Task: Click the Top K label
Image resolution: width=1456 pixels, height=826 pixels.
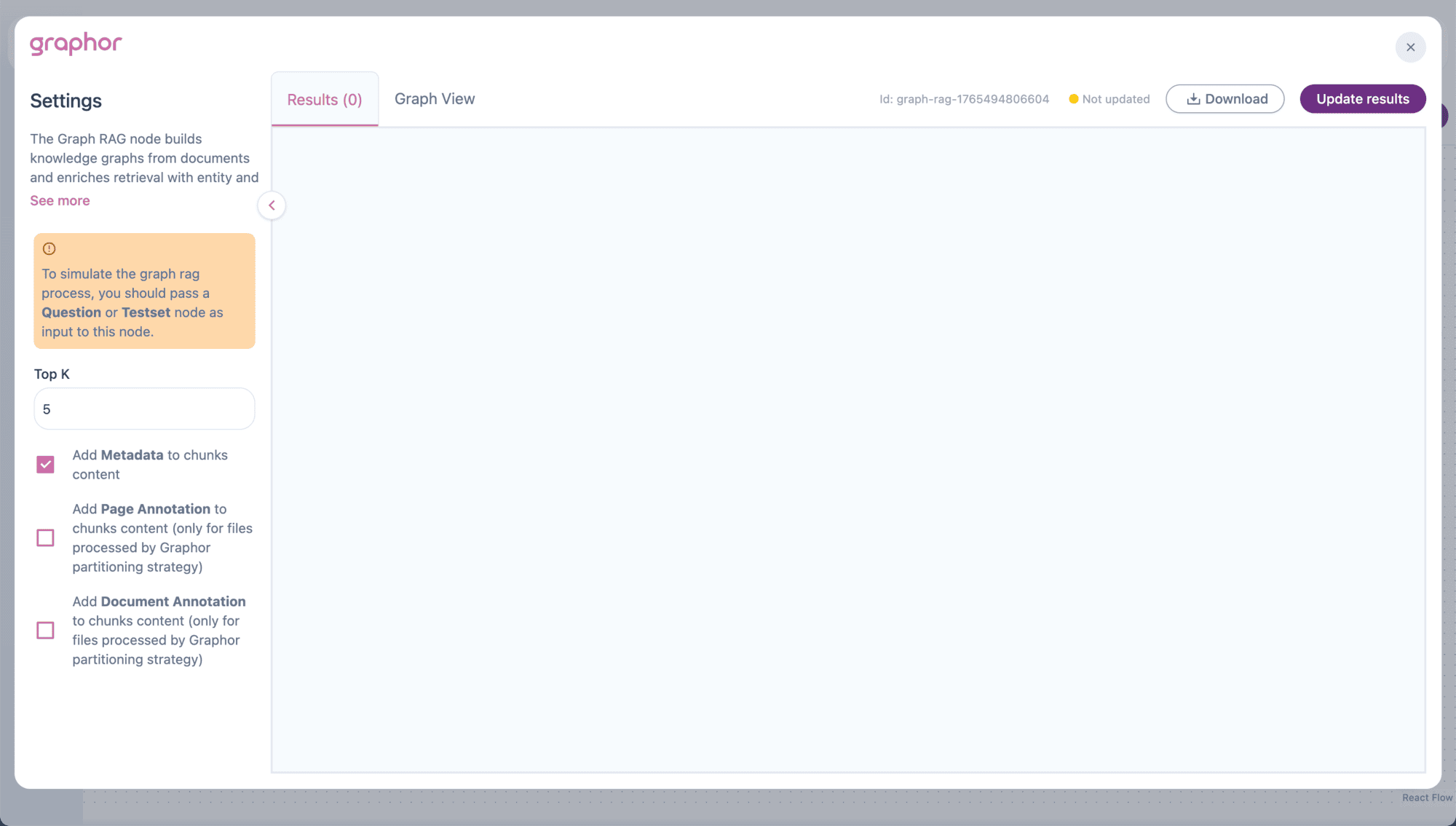Action: (52, 374)
